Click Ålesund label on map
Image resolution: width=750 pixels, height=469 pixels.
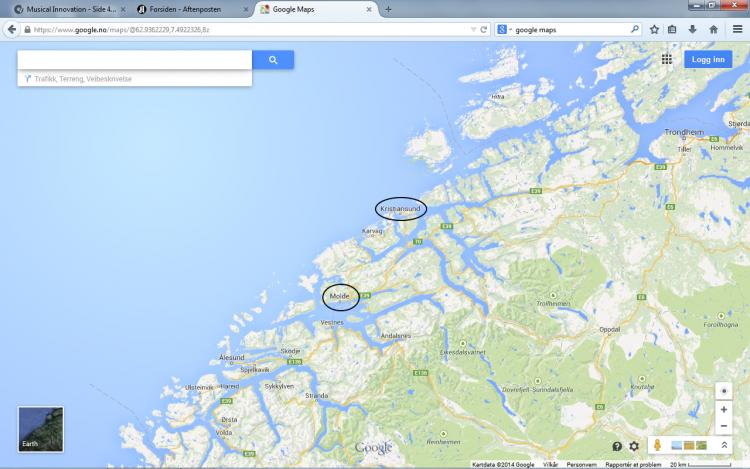point(232,358)
